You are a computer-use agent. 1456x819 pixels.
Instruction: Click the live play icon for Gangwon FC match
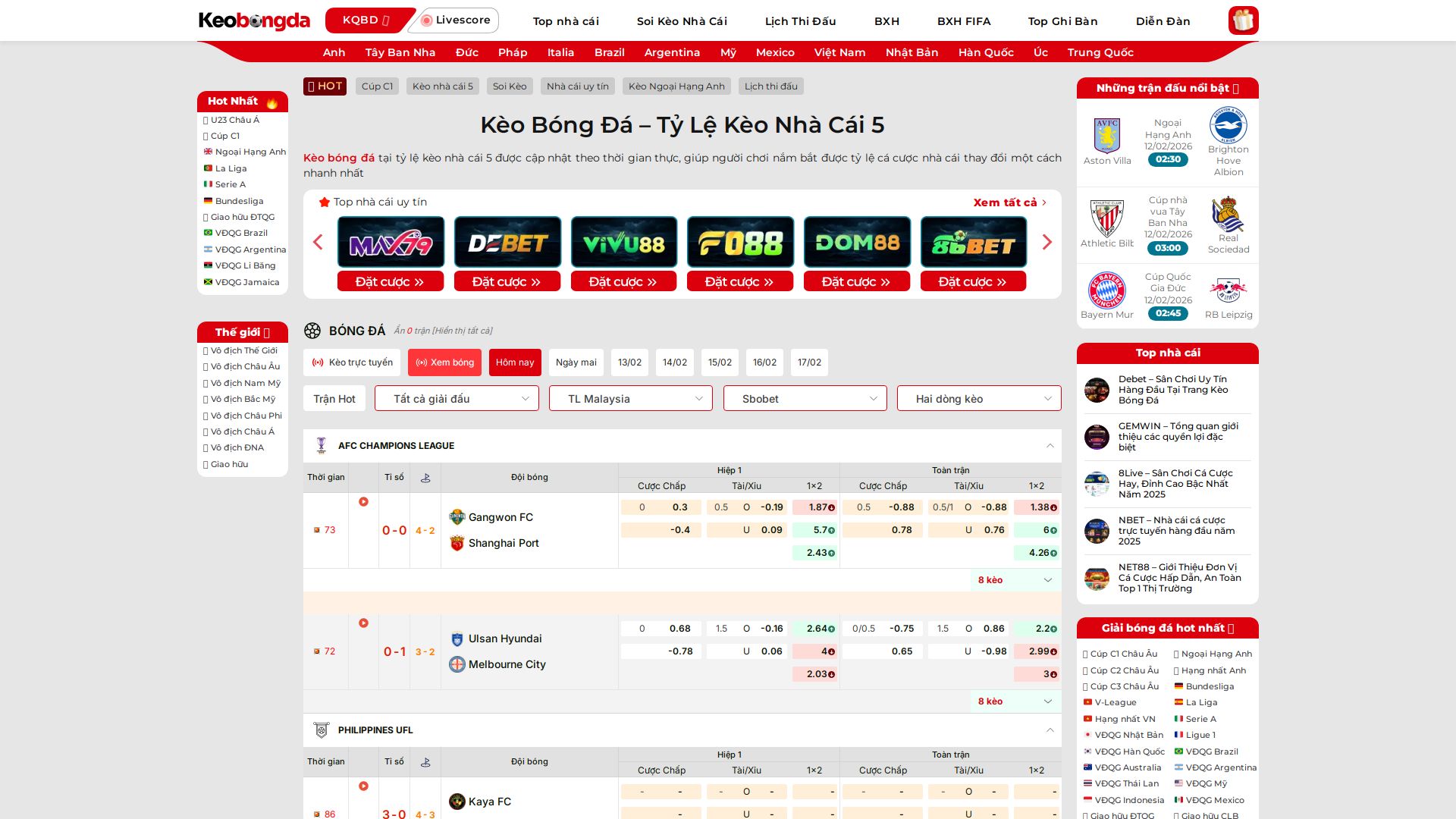[363, 502]
